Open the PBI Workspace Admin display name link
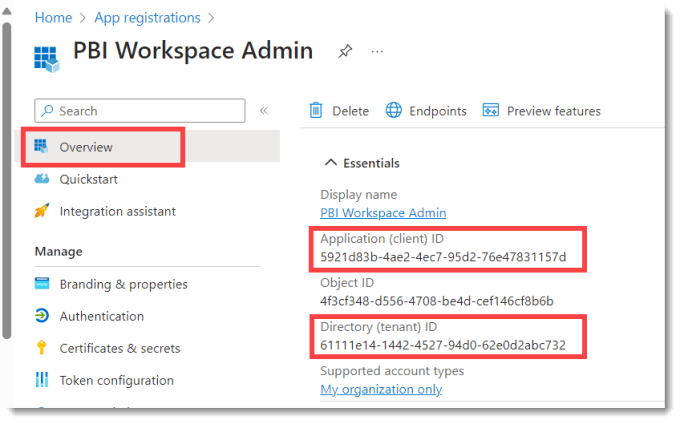 (x=383, y=213)
